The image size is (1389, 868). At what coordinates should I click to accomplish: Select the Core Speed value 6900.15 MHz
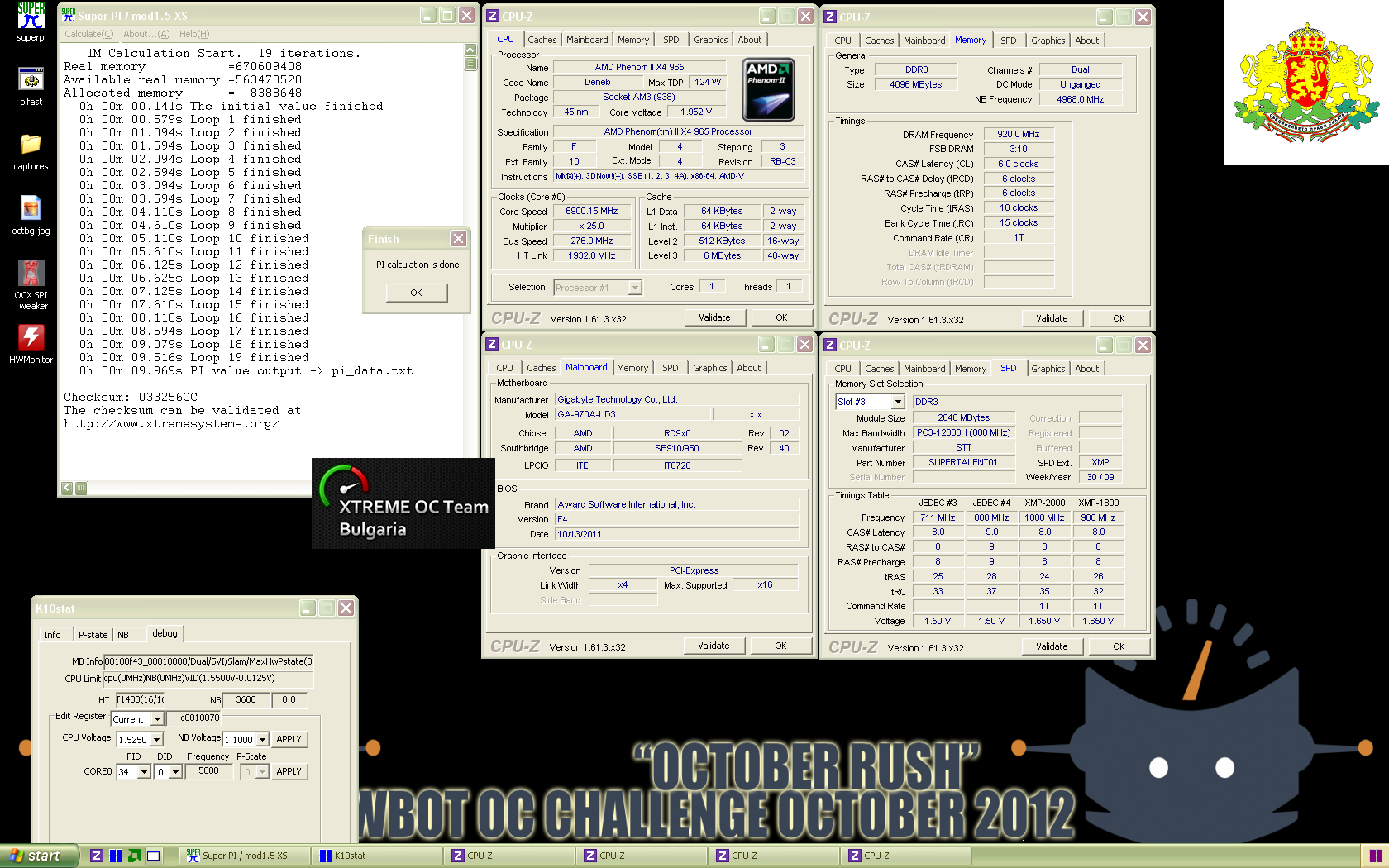click(592, 212)
